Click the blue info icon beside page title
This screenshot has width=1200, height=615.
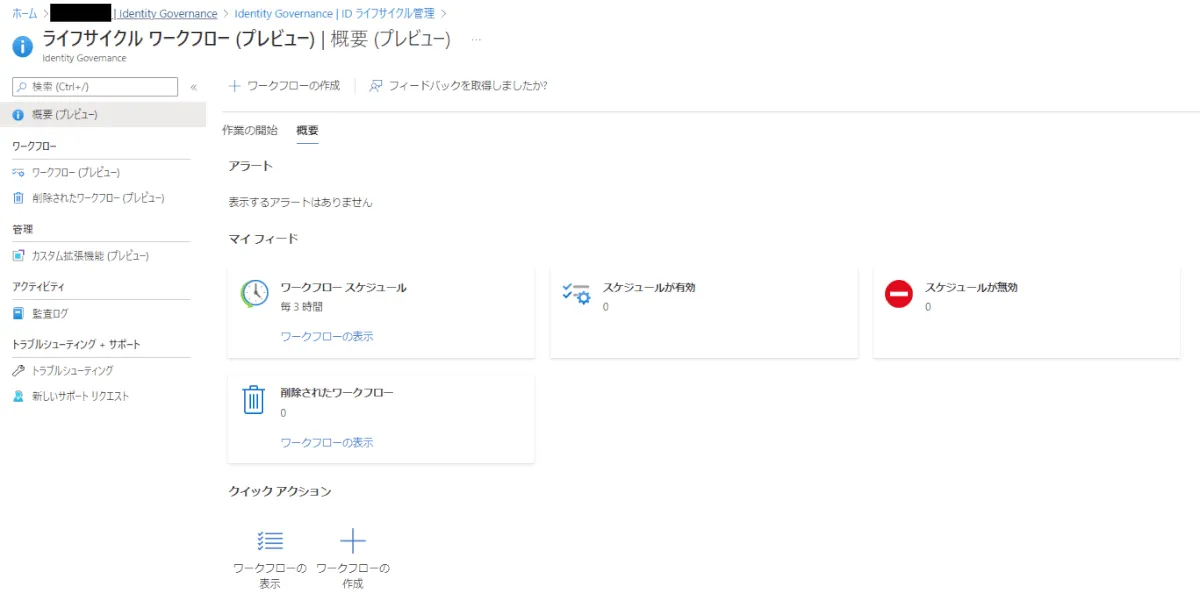tap(22, 46)
